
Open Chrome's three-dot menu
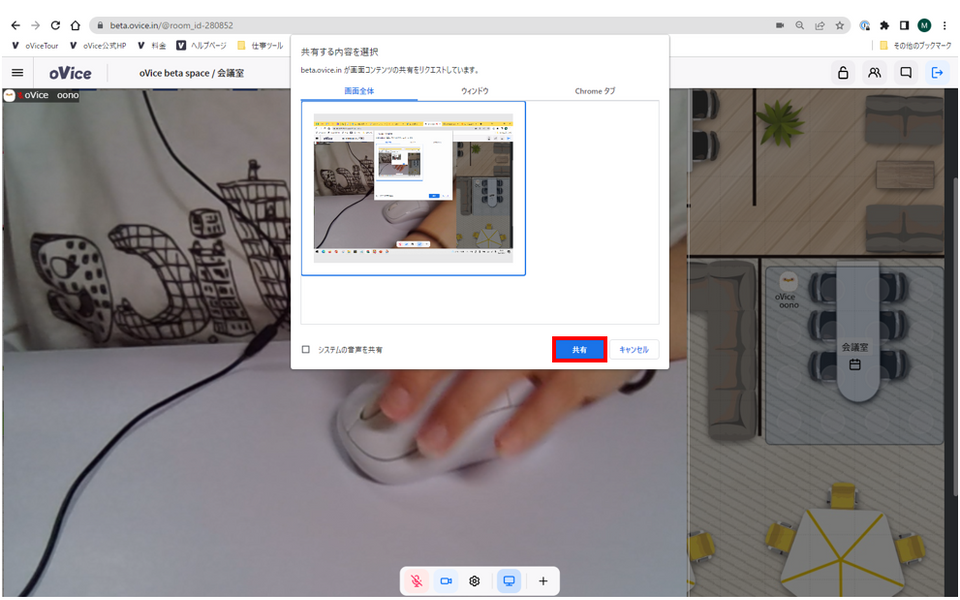tap(945, 26)
